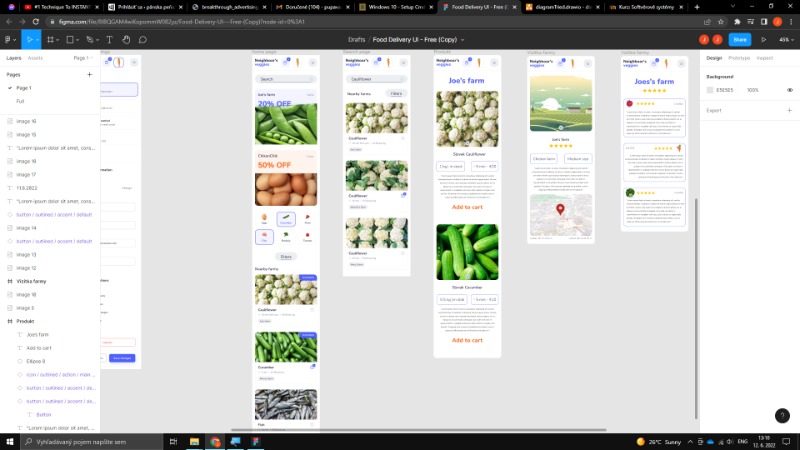Open Chrome tab search chevron
The image size is (800, 450).
tap(733, 7)
